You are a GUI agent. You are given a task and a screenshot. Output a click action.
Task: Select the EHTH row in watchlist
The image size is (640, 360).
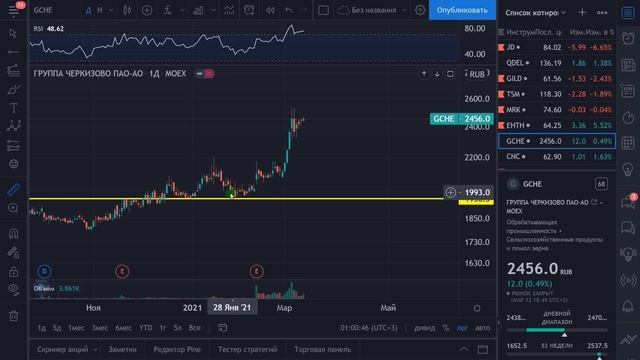556,125
